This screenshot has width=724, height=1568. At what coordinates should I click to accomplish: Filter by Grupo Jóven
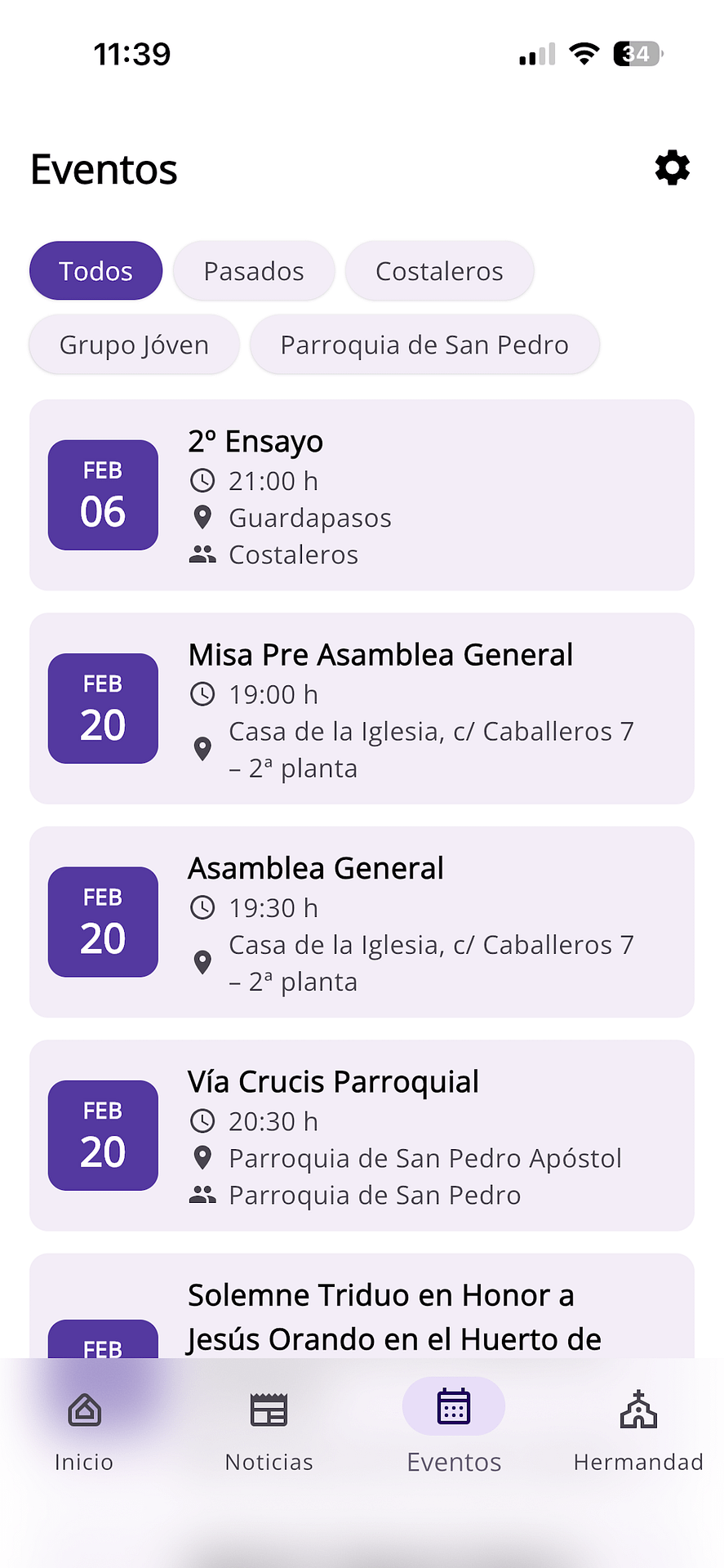[134, 345]
